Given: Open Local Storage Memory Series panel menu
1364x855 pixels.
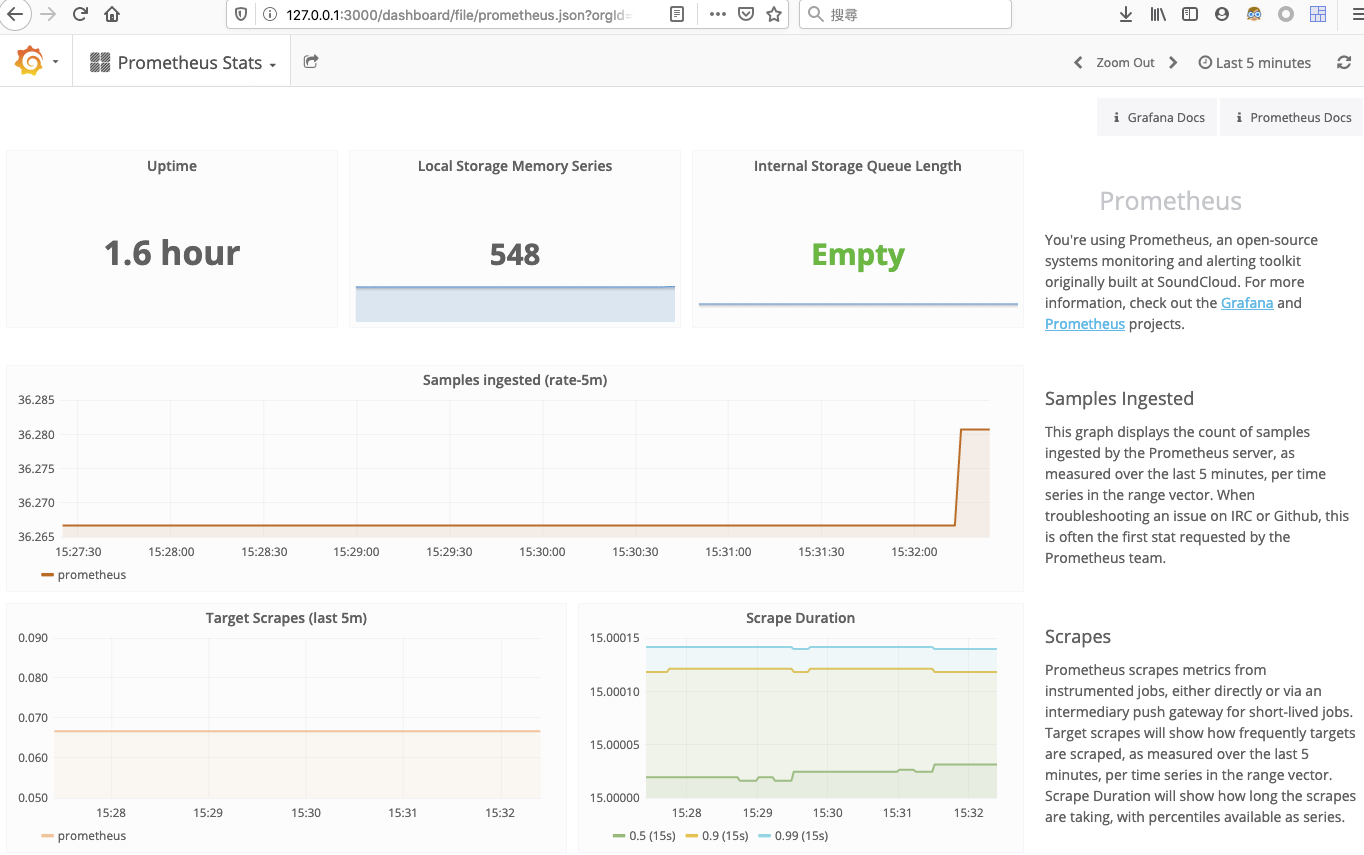Looking at the screenshot, I should (x=515, y=166).
